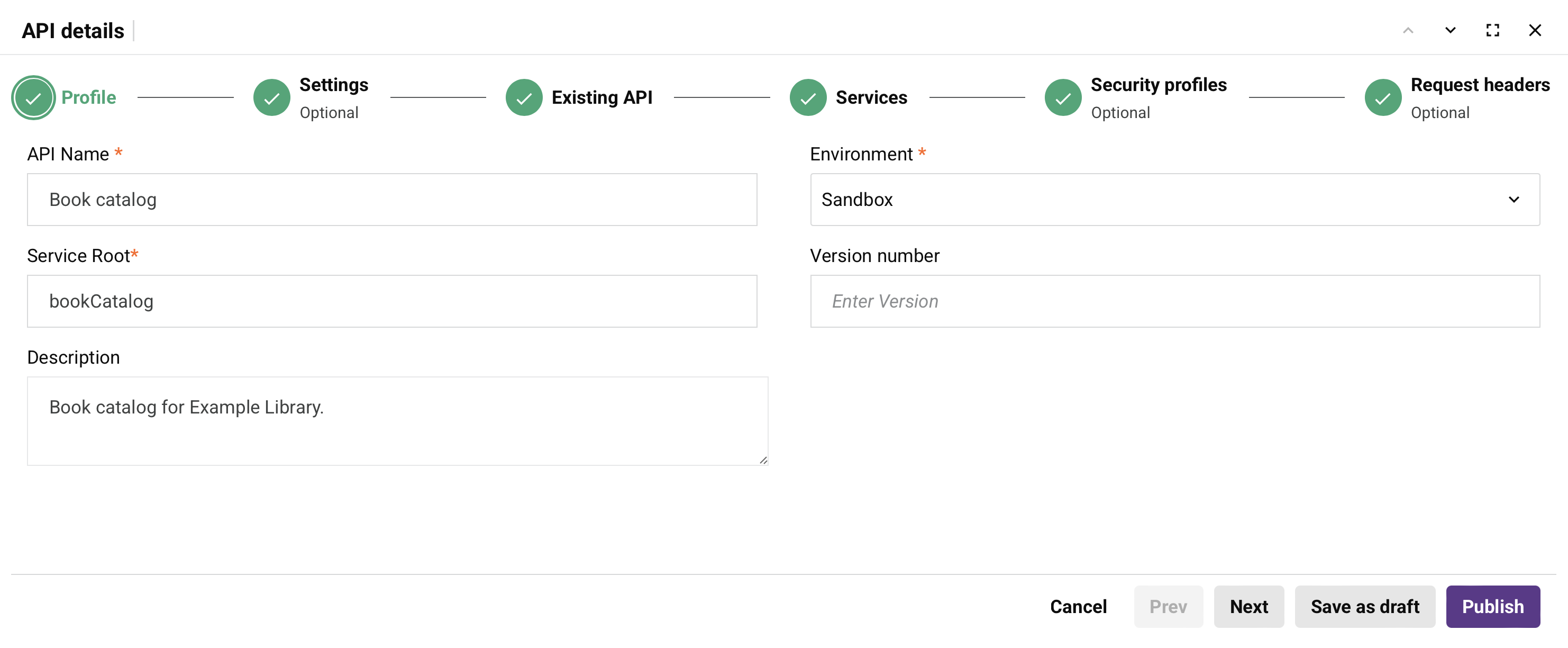Open the Environment dropdown showing Sandbox

pos(1156,200)
